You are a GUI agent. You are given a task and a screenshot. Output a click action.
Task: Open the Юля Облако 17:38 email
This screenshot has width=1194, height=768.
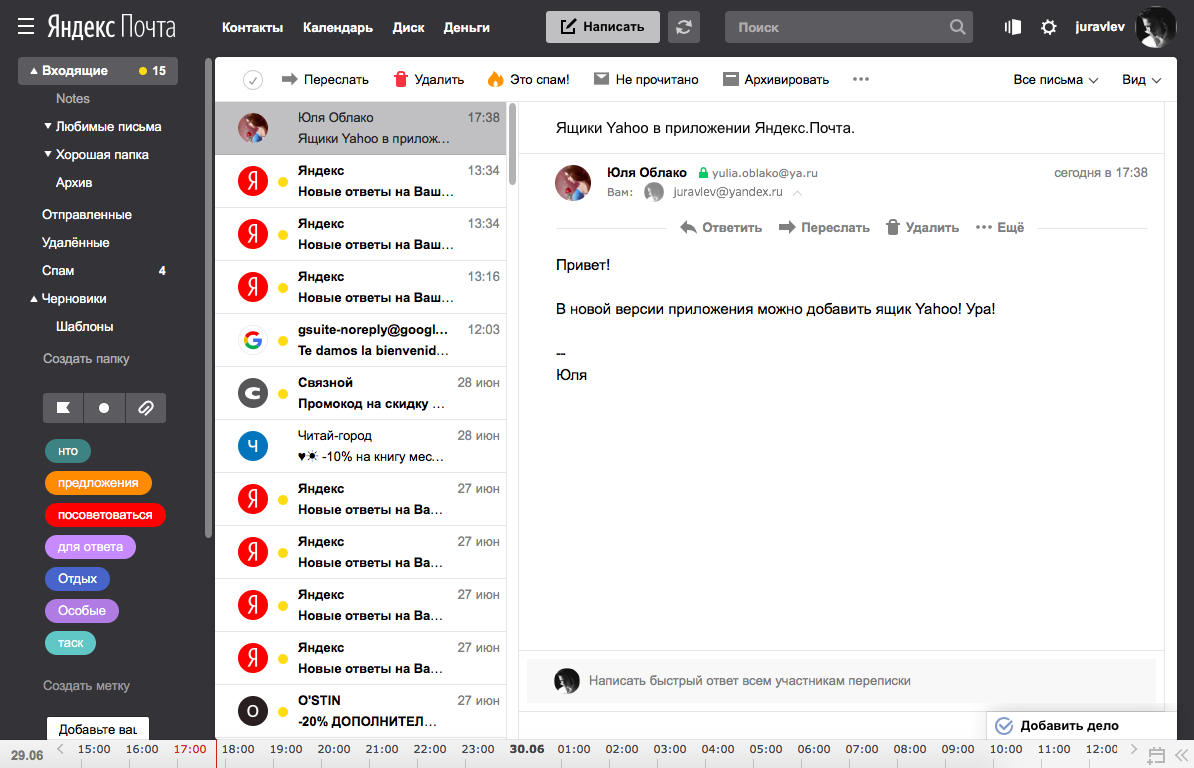[361, 128]
